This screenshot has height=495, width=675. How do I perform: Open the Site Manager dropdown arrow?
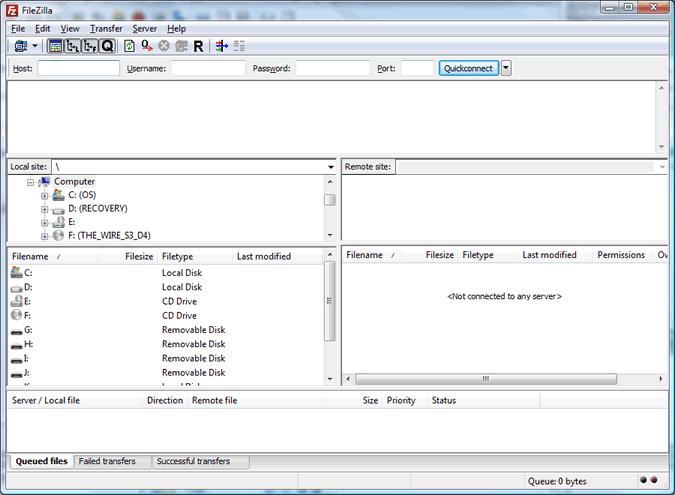[x=35, y=46]
